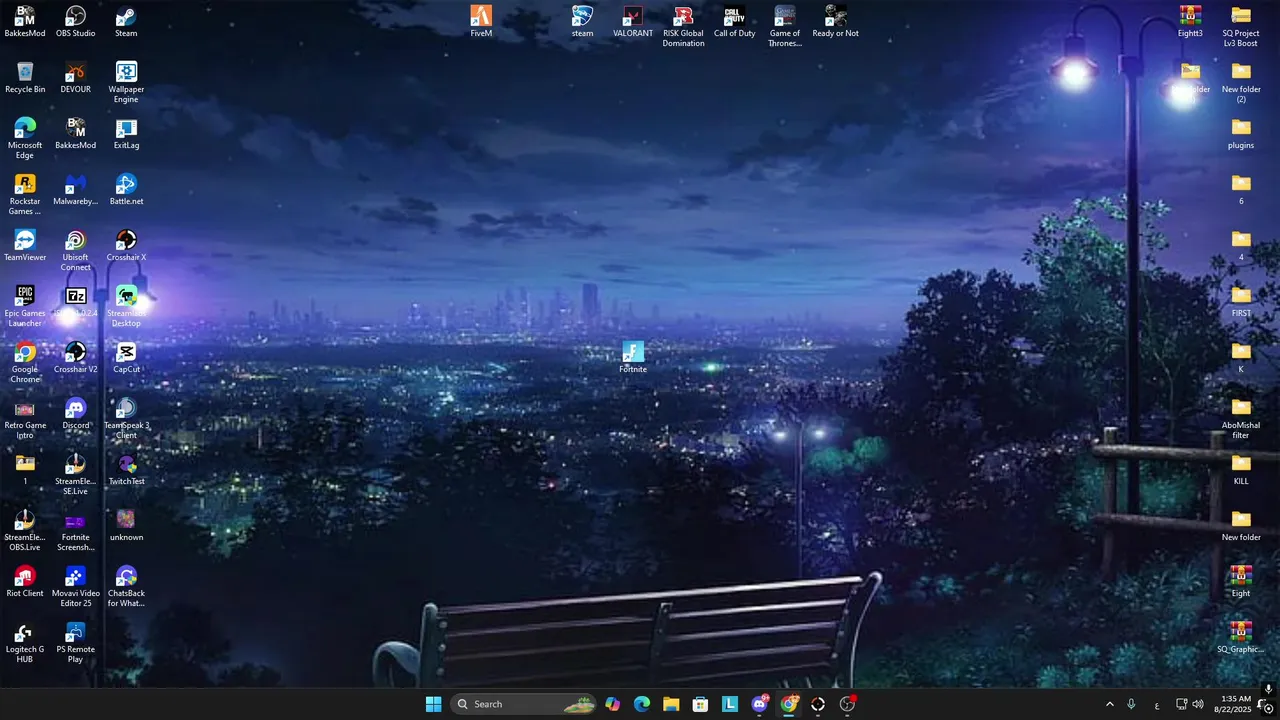Click the tray microphone icon
Viewport: 1280px width, 720px height.
tap(1131, 704)
